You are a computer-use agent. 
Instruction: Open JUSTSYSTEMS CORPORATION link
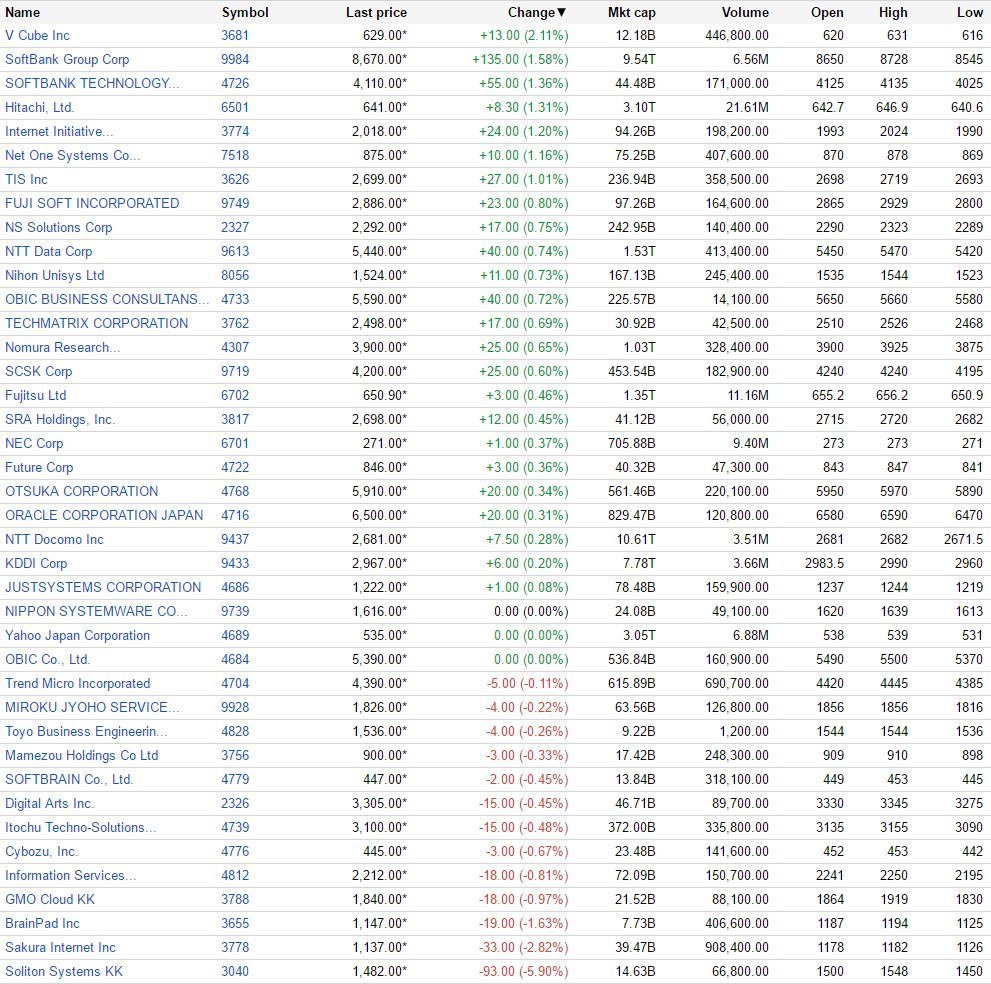(x=103, y=588)
